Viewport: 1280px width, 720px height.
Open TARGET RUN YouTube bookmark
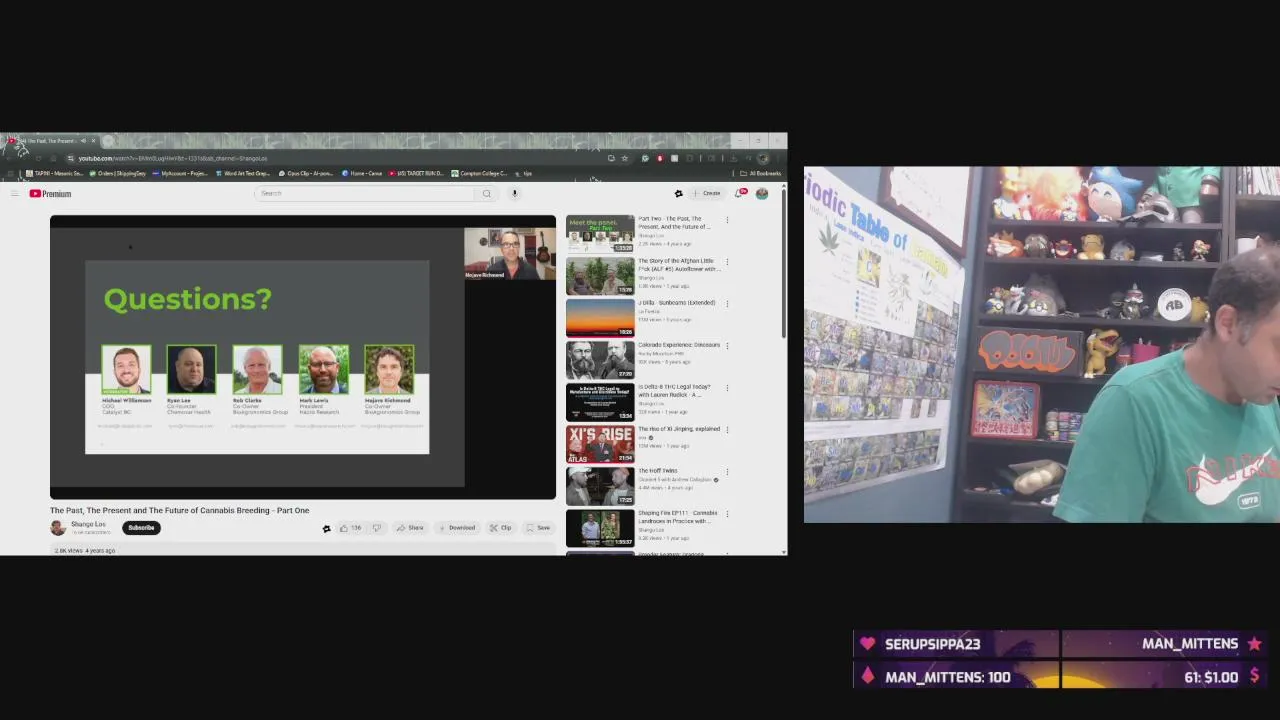(x=417, y=173)
